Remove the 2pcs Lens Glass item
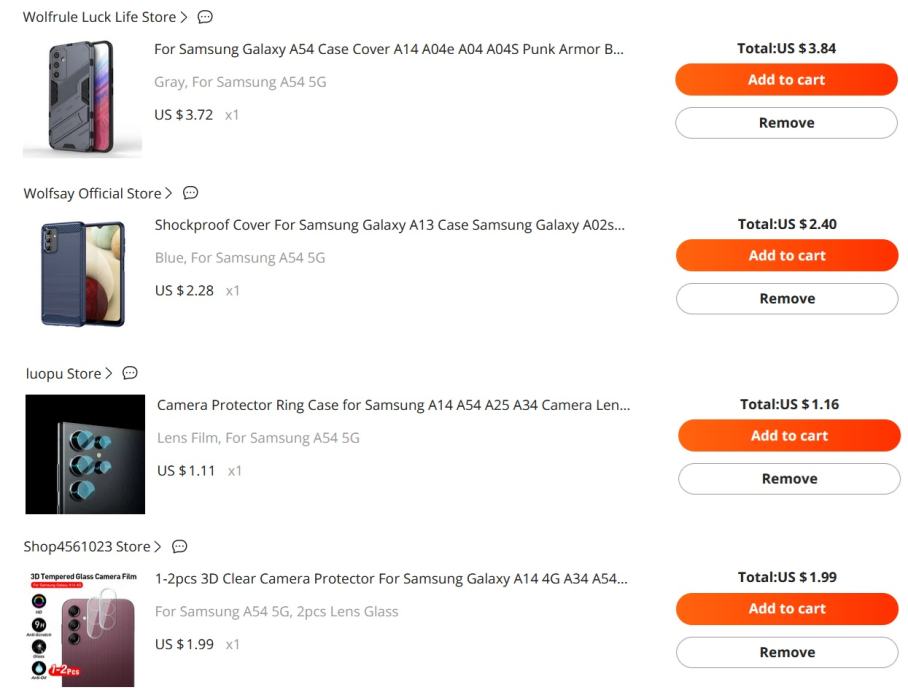908x690 pixels. coord(787,652)
